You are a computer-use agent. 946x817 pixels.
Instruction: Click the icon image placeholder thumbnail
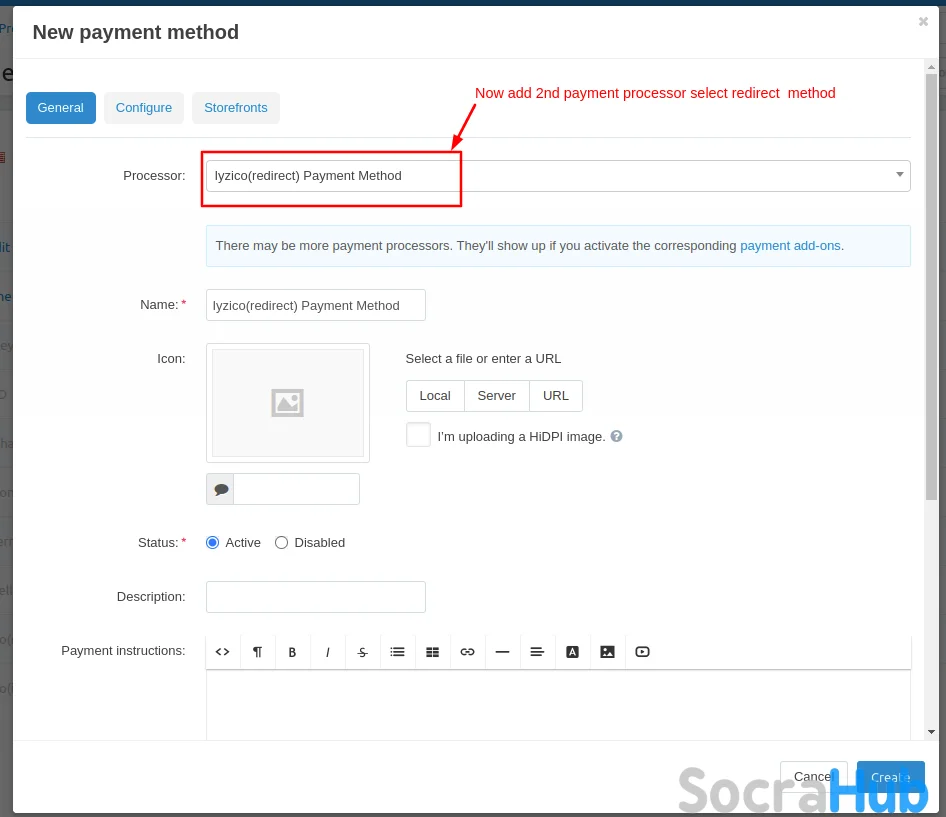(x=288, y=403)
